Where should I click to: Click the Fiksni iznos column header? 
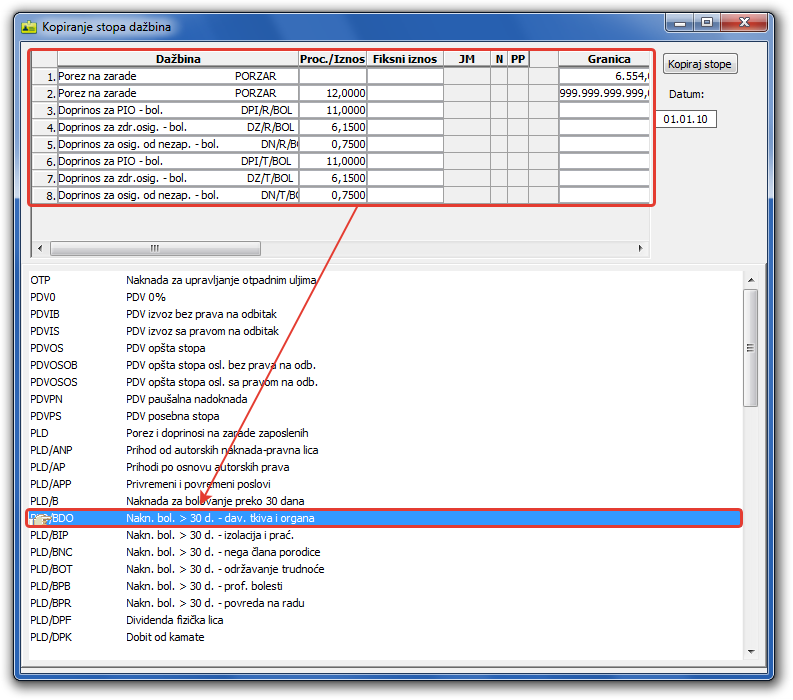click(404, 59)
